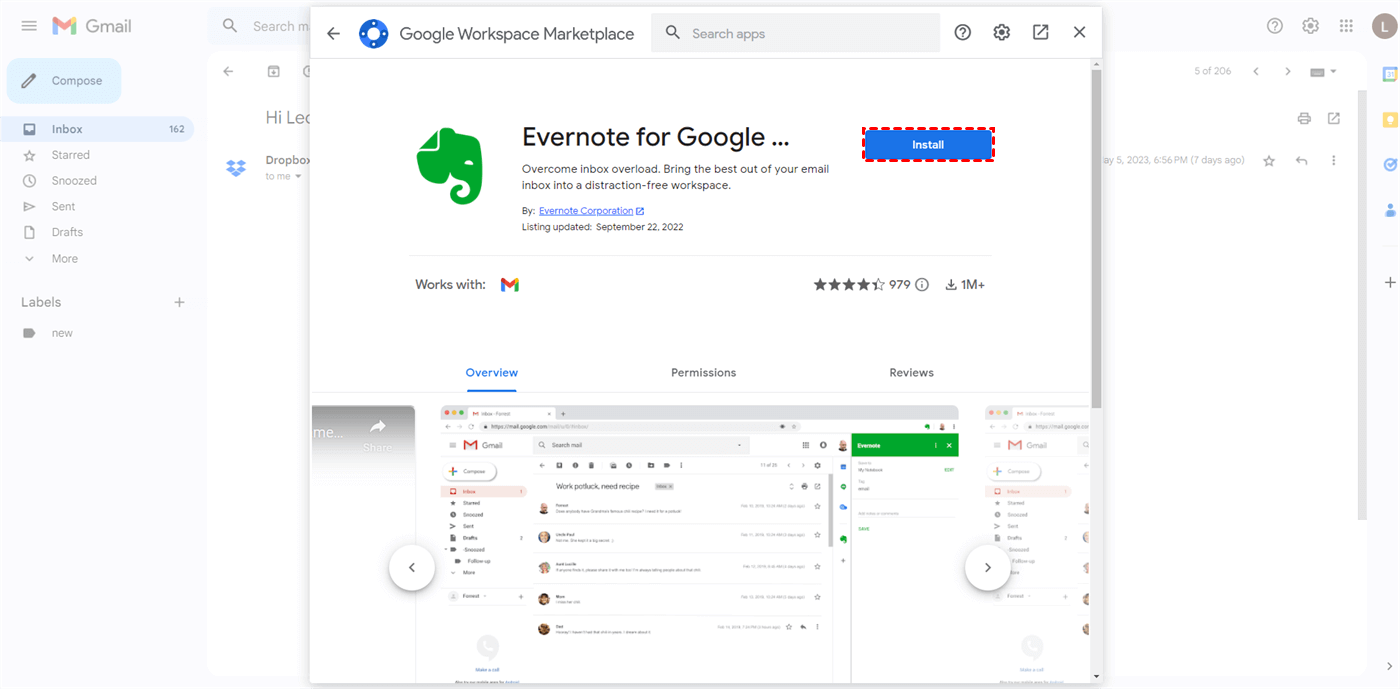Click the Evernote elephant logo

coord(450,166)
